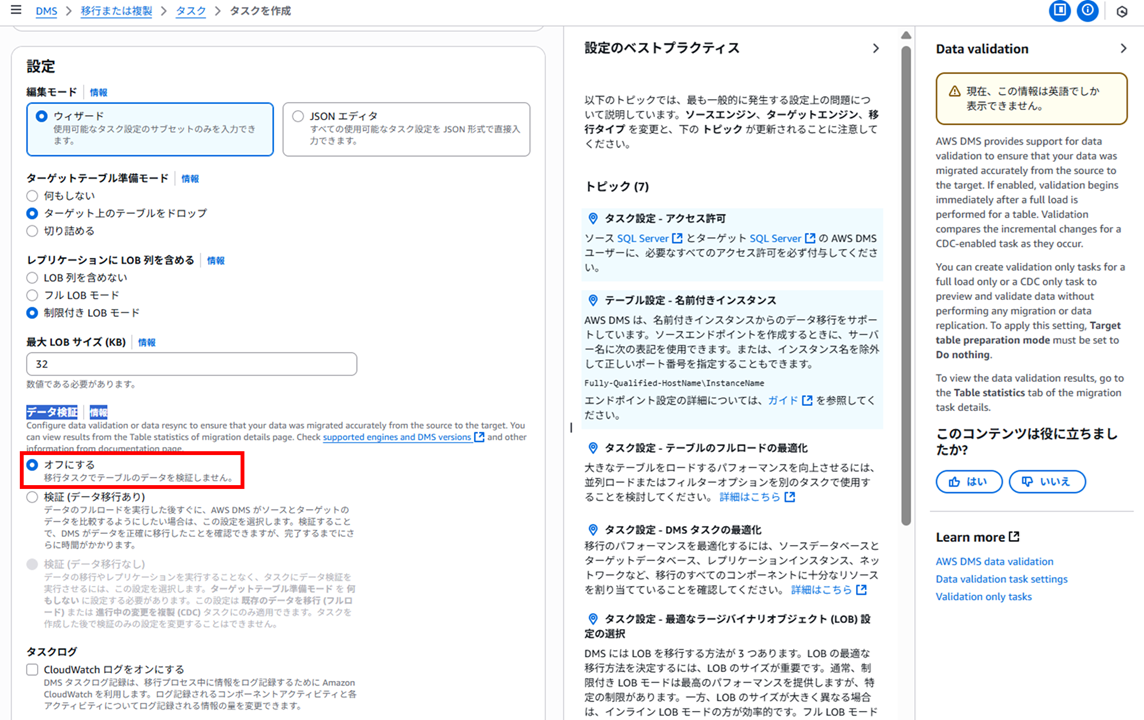Click Fully-Qualified-HostName\InstanceName code text
The image size is (1144, 720).
click(x=674, y=383)
